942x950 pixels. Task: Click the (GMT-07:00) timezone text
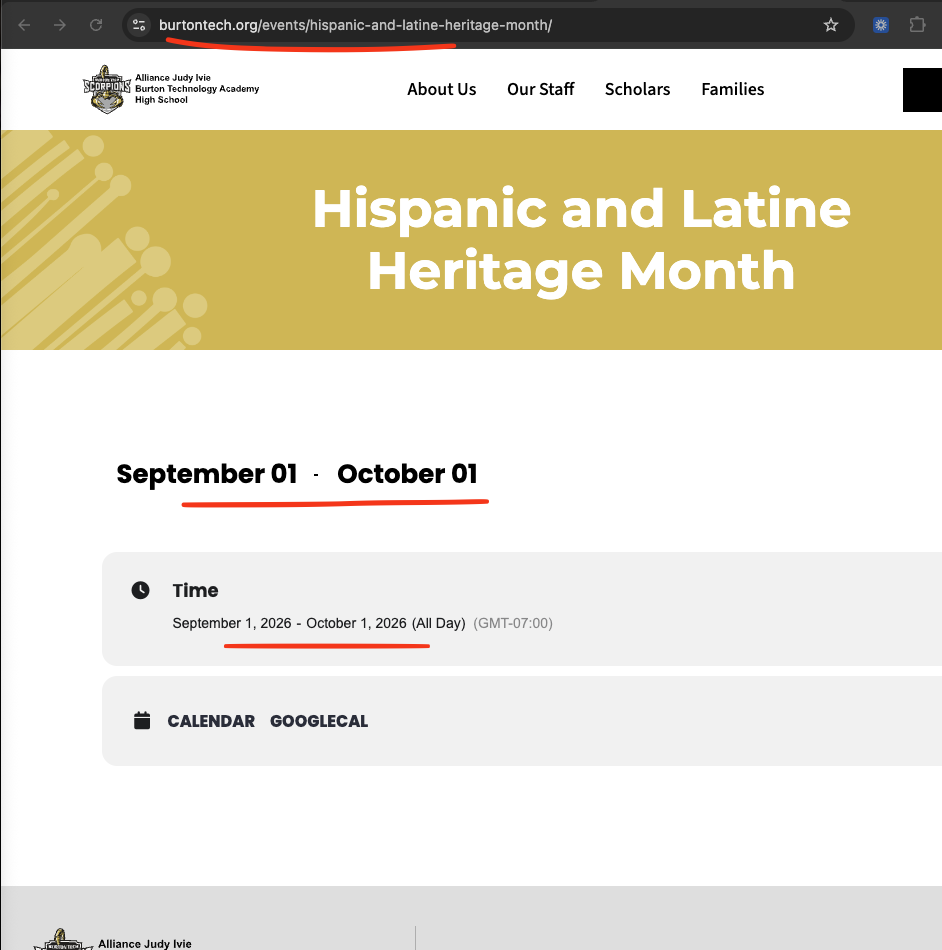pos(512,623)
